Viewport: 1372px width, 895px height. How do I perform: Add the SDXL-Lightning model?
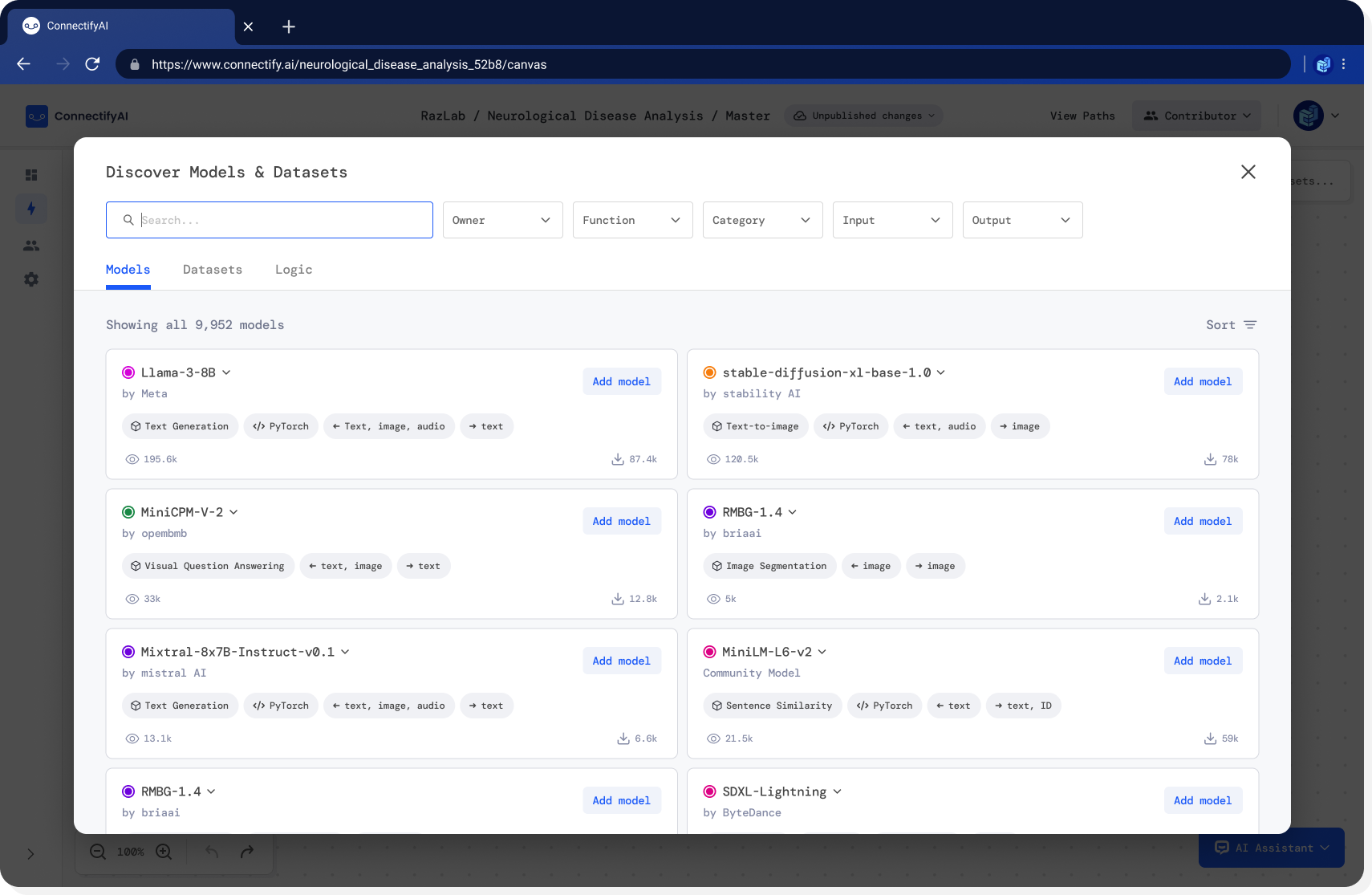1203,800
